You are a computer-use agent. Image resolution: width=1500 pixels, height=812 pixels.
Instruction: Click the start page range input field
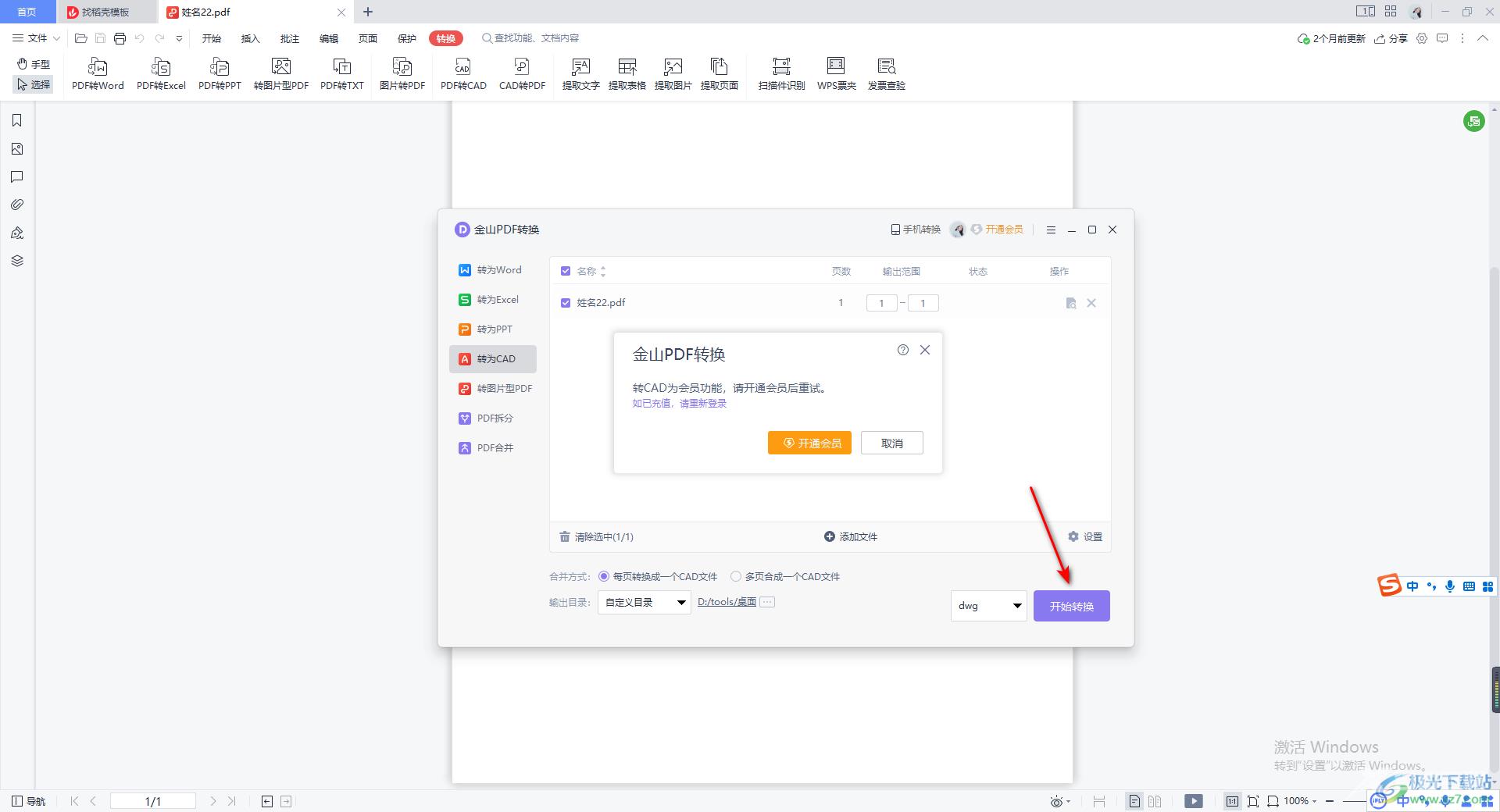881,303
